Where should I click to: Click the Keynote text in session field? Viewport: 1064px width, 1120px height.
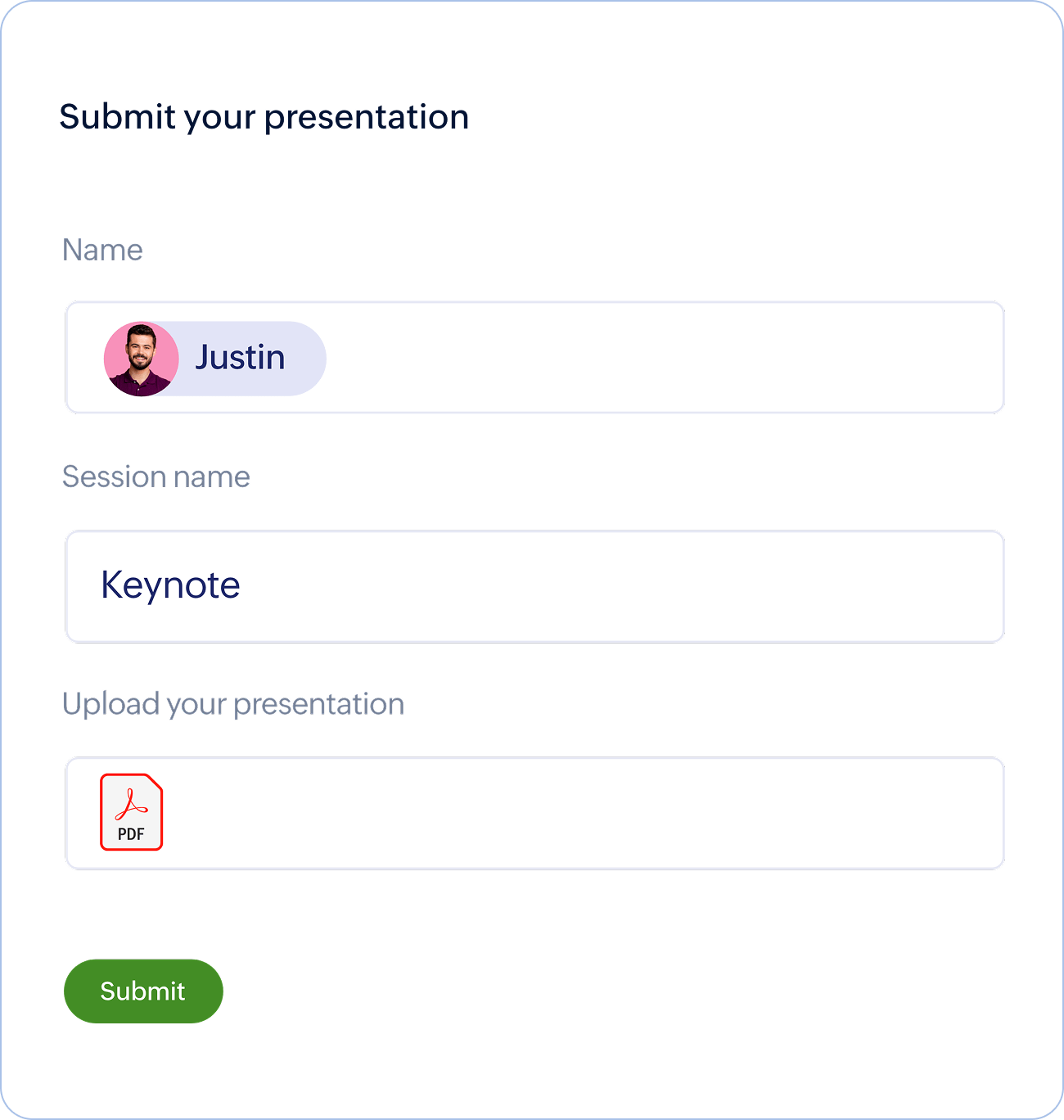[170, 586]
